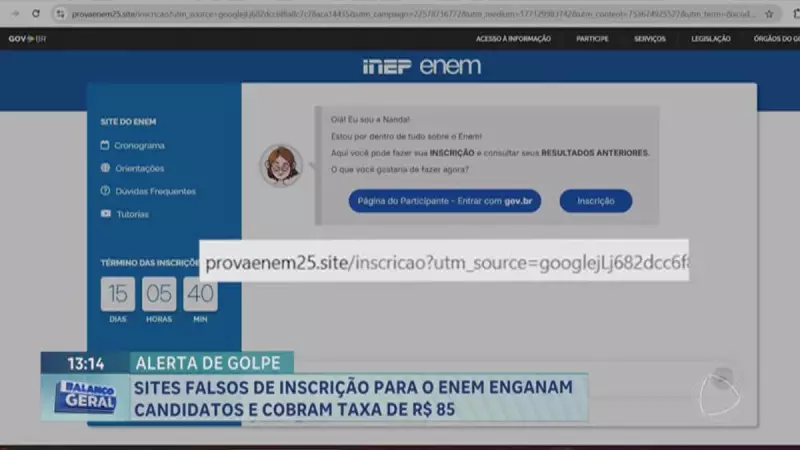Click the Término das Inscrições label
Image resolution: width=800 pixels, height=450 pixels.
coord(150,263)
